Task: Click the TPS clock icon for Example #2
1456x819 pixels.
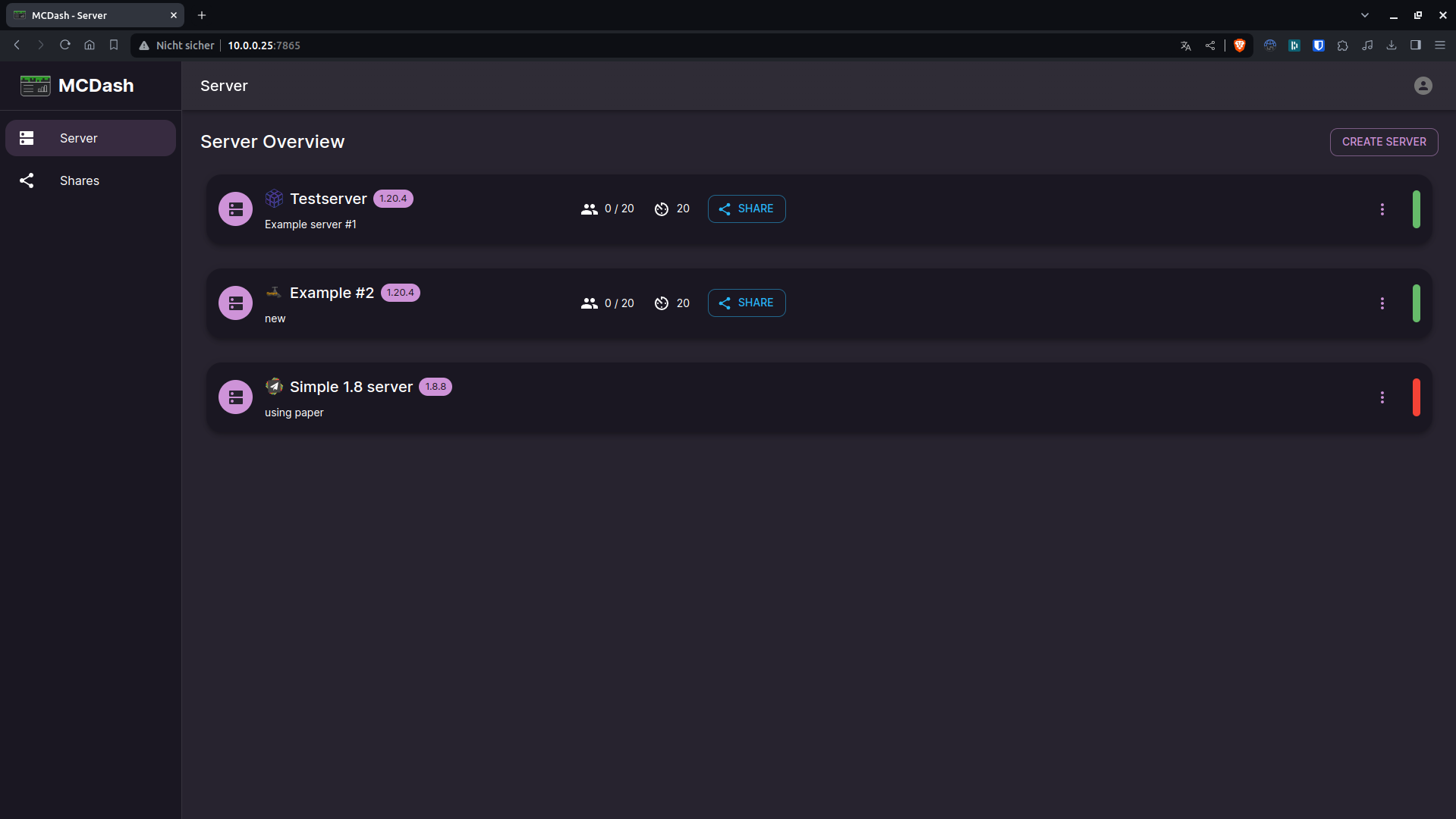Action: coord(661,303)
